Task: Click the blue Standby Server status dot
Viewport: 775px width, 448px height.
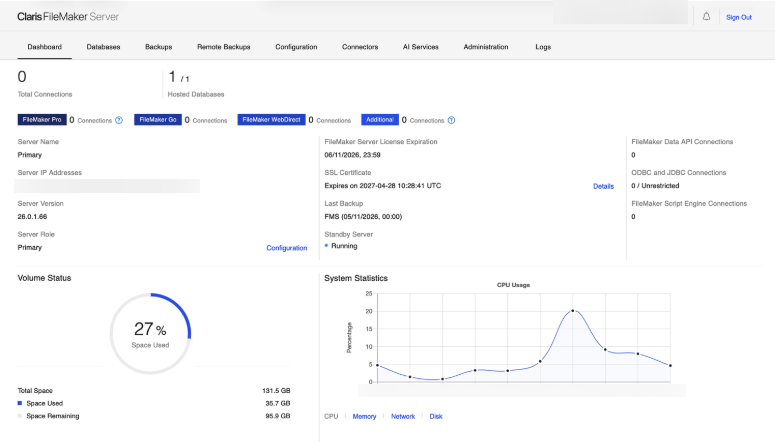Action: (x=326, y=245)
